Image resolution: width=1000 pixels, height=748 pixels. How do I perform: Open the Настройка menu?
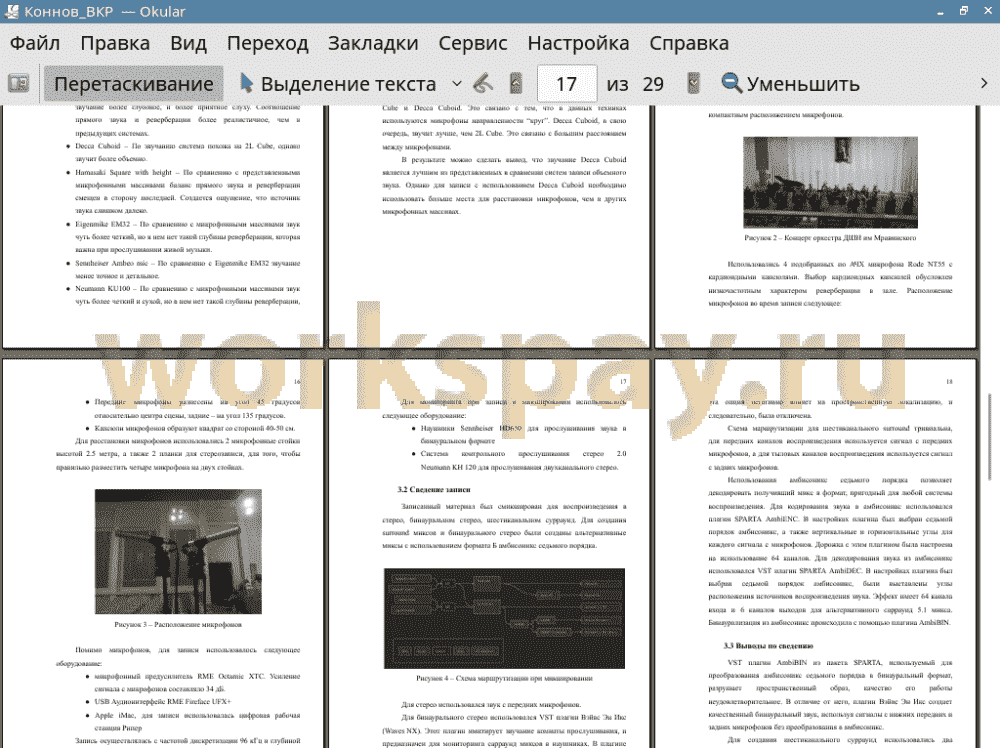tap(578, 43)
